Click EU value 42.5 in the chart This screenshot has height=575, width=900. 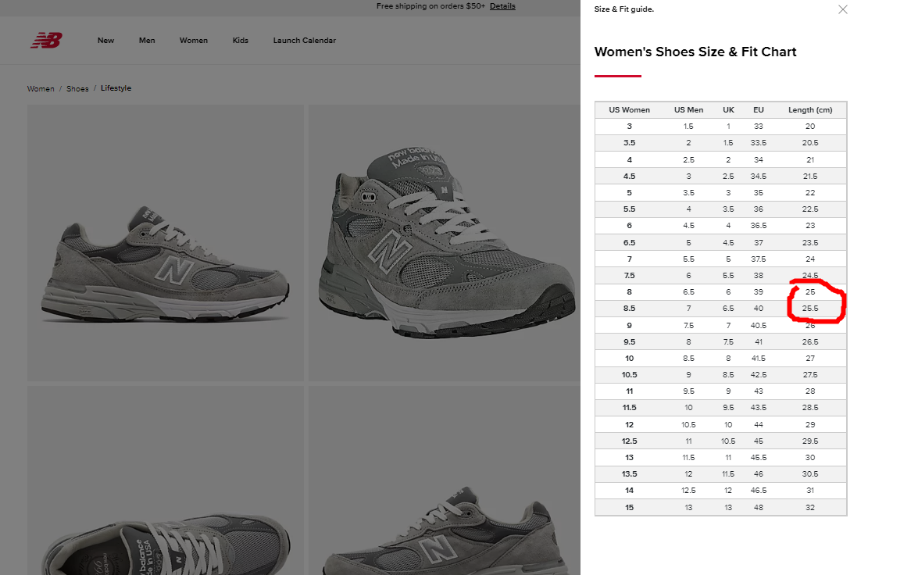(758, 375)
